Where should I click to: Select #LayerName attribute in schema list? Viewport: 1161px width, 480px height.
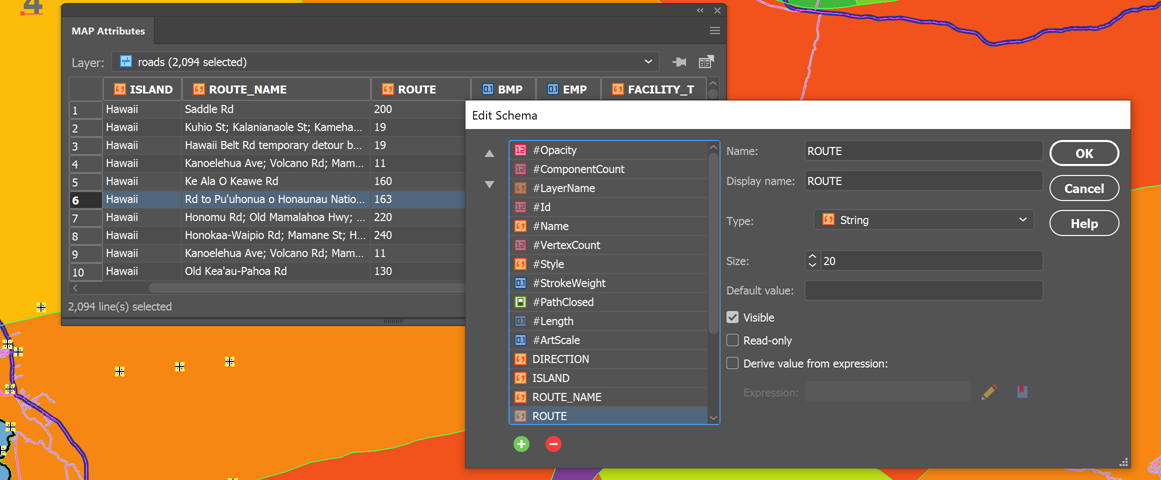[x=609, y=188]
